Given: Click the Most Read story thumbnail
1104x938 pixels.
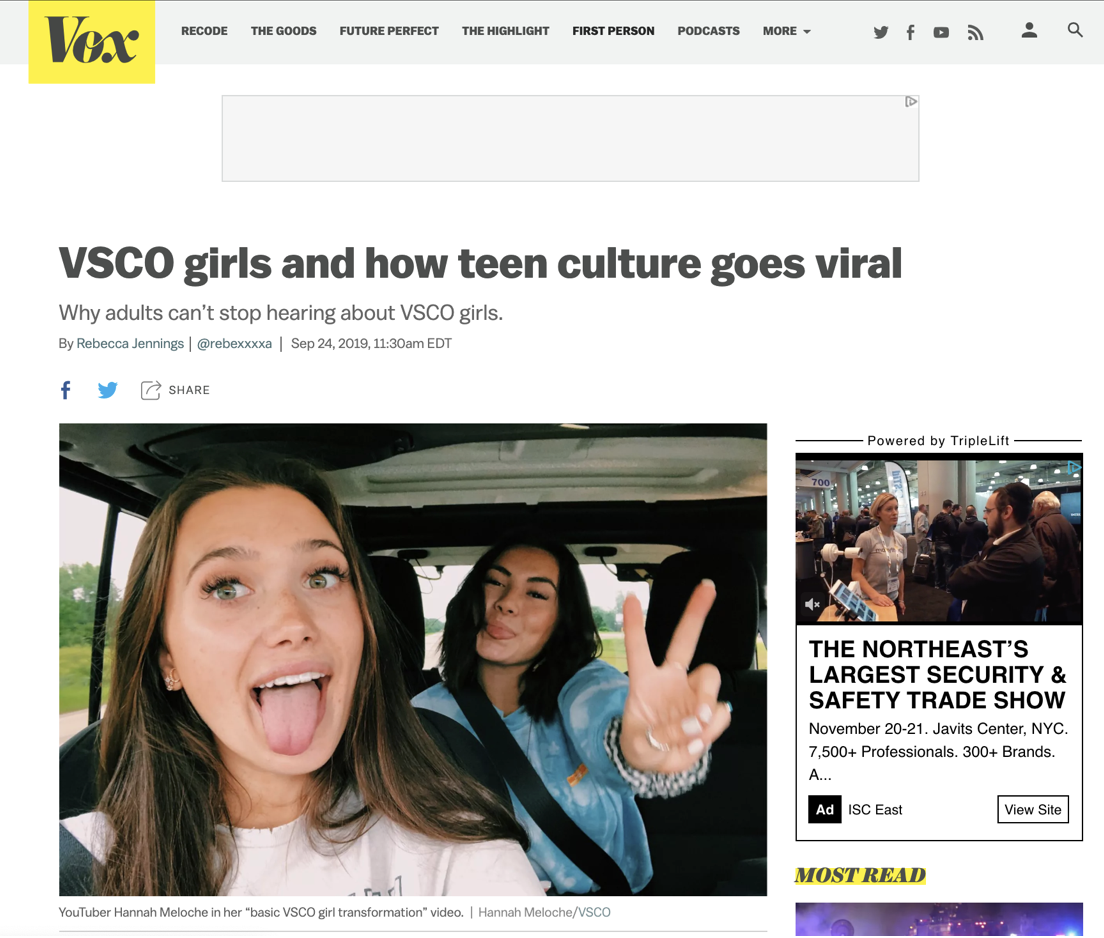Looking at the screenshot, I should [939, 920].
